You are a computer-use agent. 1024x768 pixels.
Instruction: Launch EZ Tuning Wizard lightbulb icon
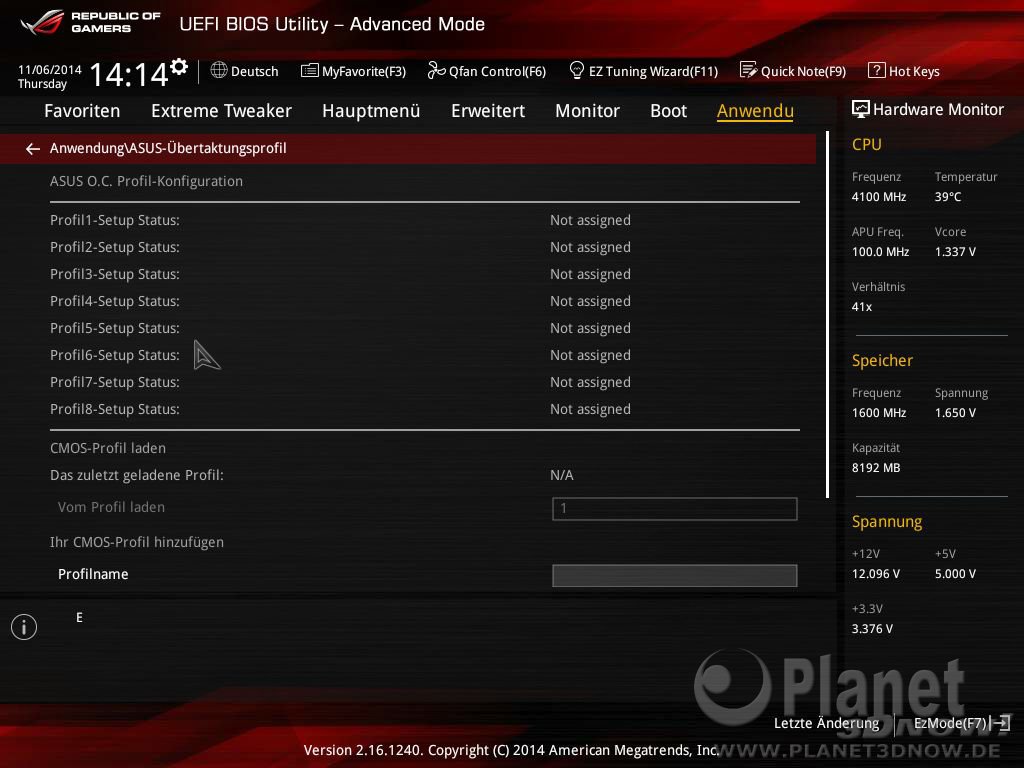coord(577,70)
